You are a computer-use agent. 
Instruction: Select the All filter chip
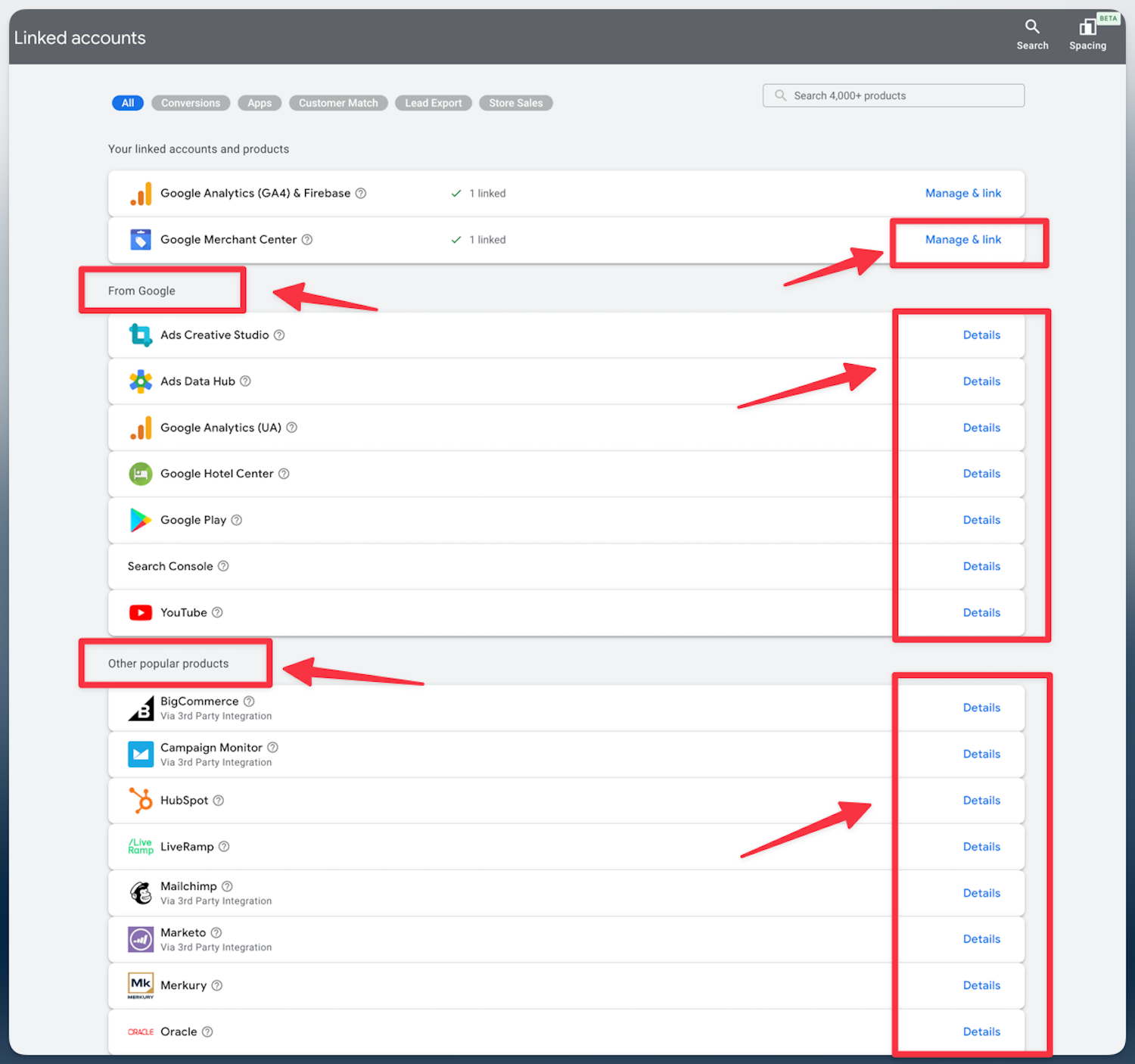pyautogui.click(x=128, y=104)
